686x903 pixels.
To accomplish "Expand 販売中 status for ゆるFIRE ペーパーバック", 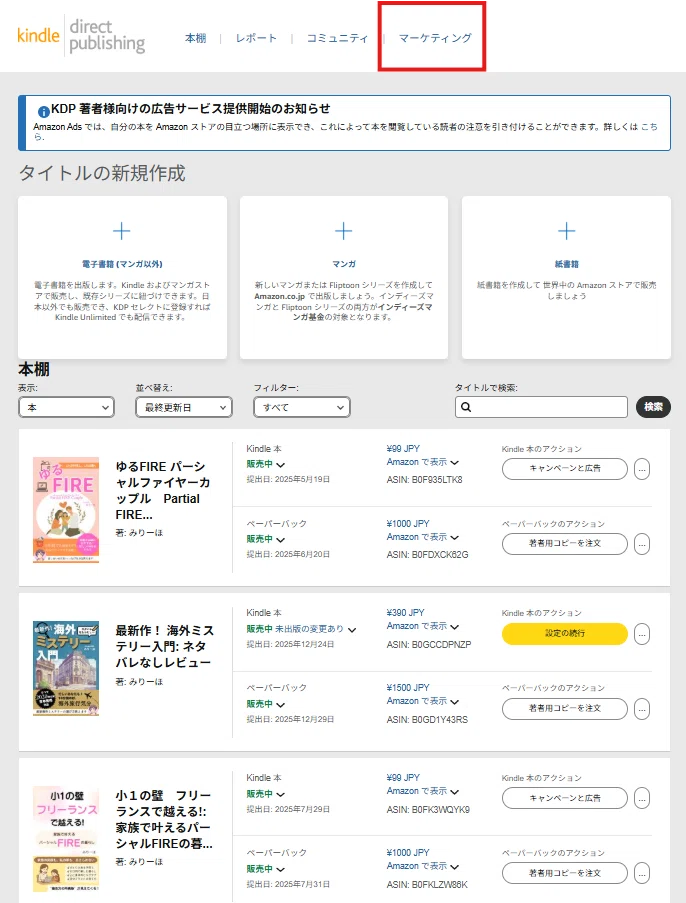I will [x=266, y=539].
